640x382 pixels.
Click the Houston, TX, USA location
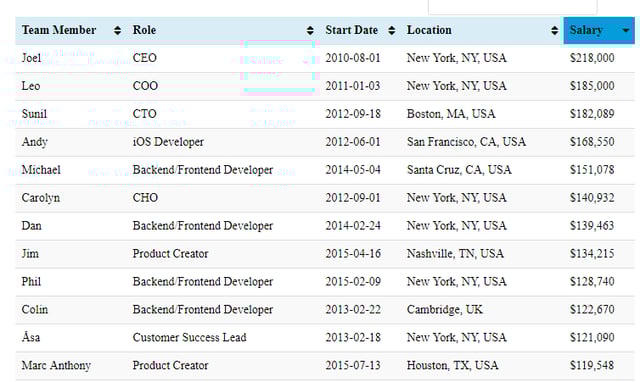tap(453, 366)
